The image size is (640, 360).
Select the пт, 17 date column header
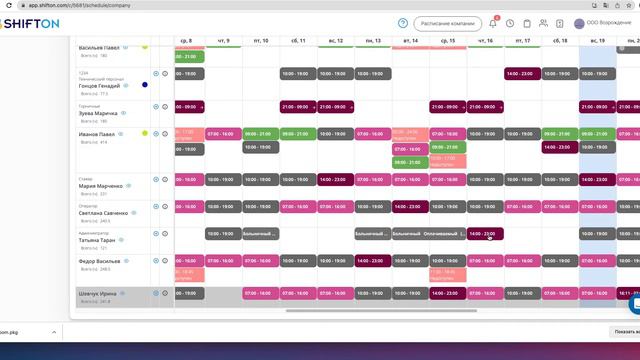point(523,41)
